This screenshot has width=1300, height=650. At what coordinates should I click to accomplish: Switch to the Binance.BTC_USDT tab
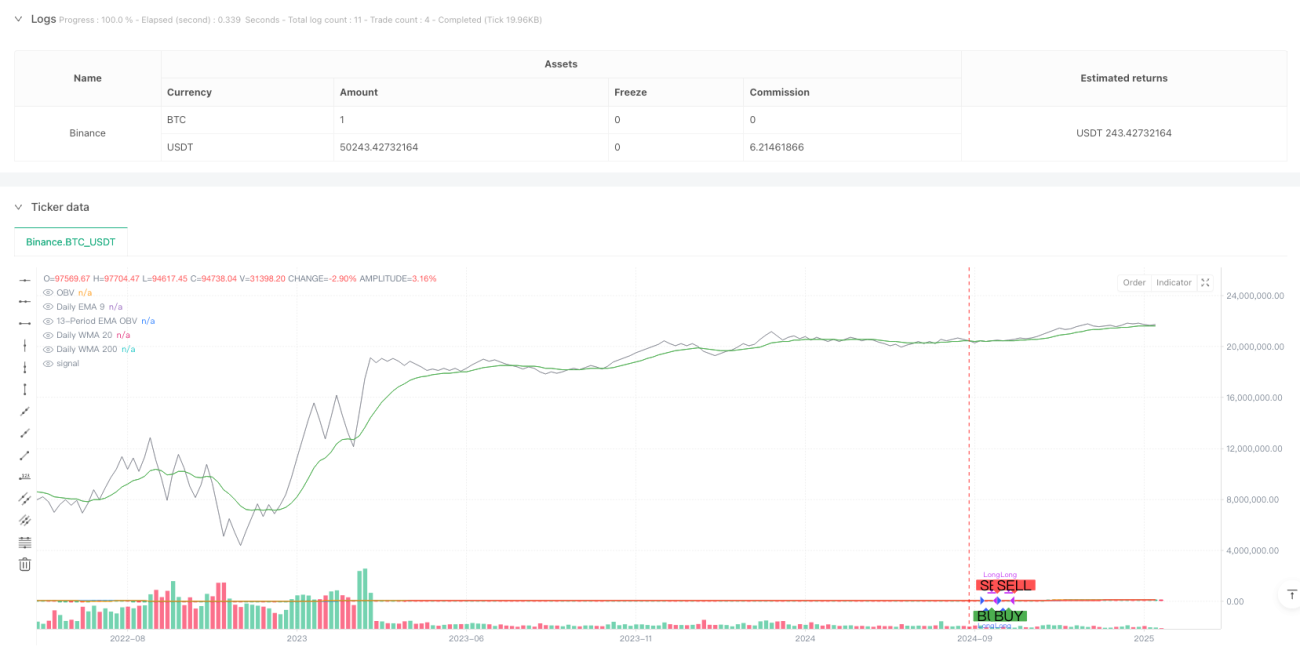coord(71,242)
